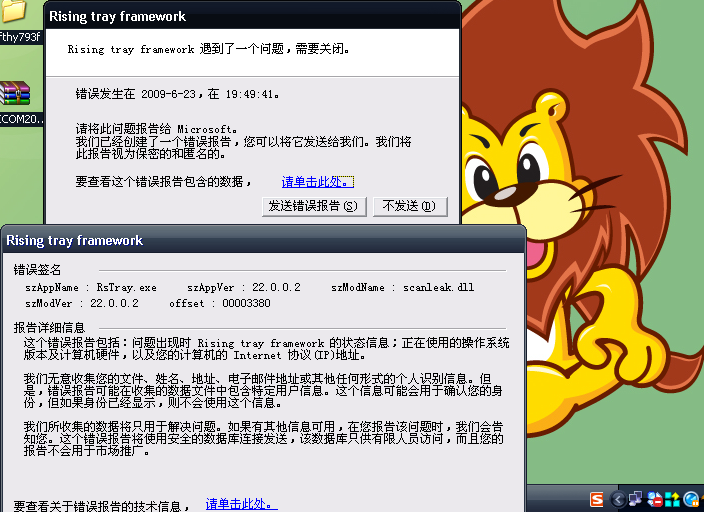This screenshot has height=512, width=704.
Task: Click the blue globe tray icon with pause badge
Action: 691,499
